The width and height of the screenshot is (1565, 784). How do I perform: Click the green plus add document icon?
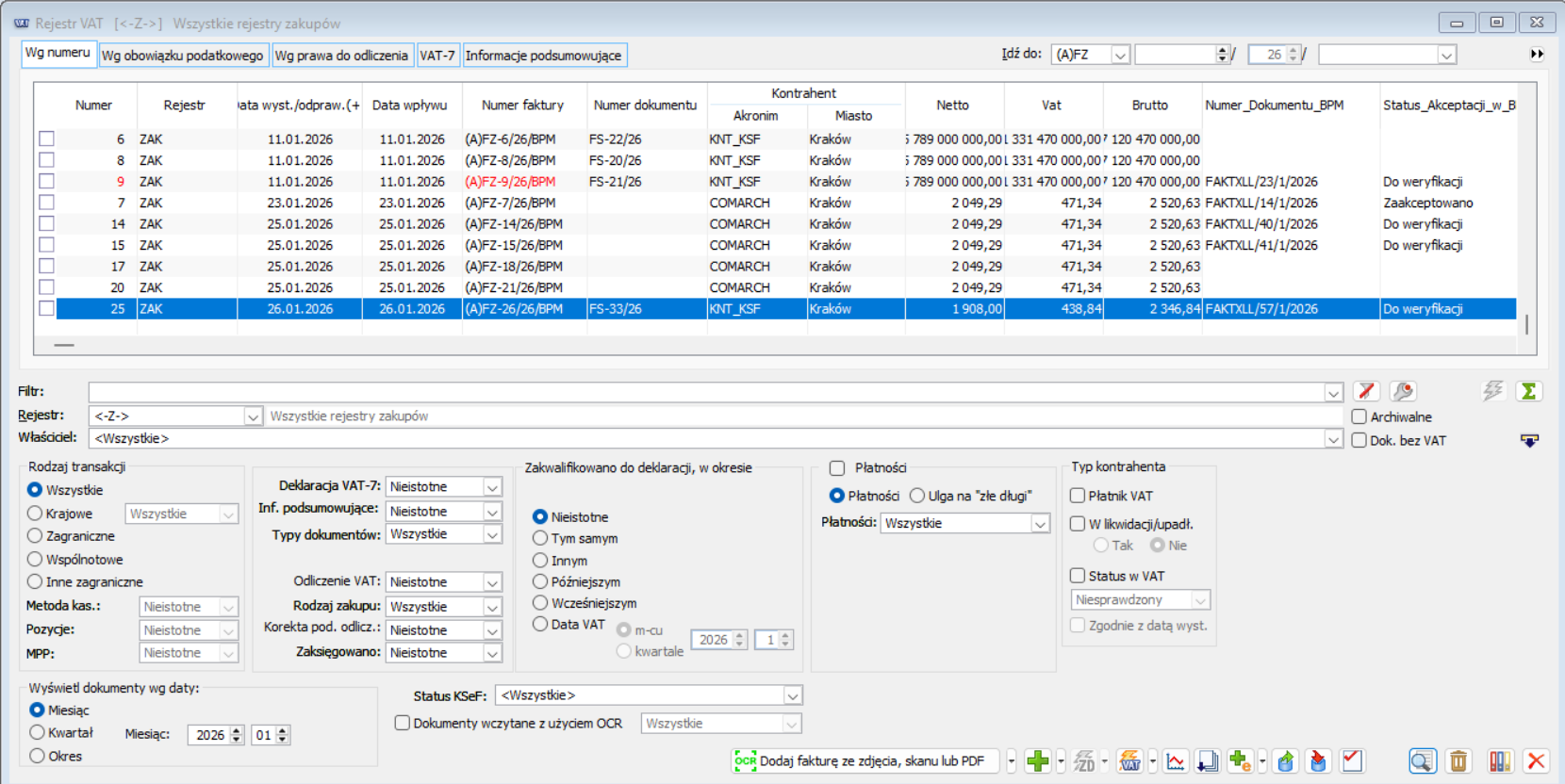[x=1037, y=761]
